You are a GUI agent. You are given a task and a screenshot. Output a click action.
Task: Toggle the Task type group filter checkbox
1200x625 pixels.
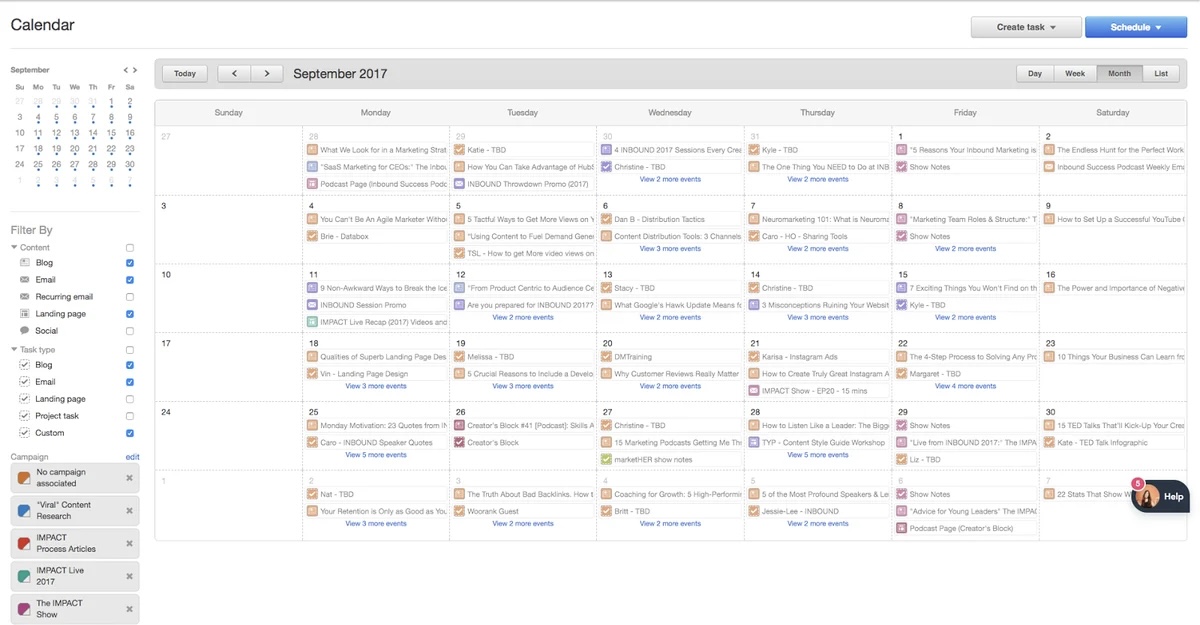tap(130, 350)
